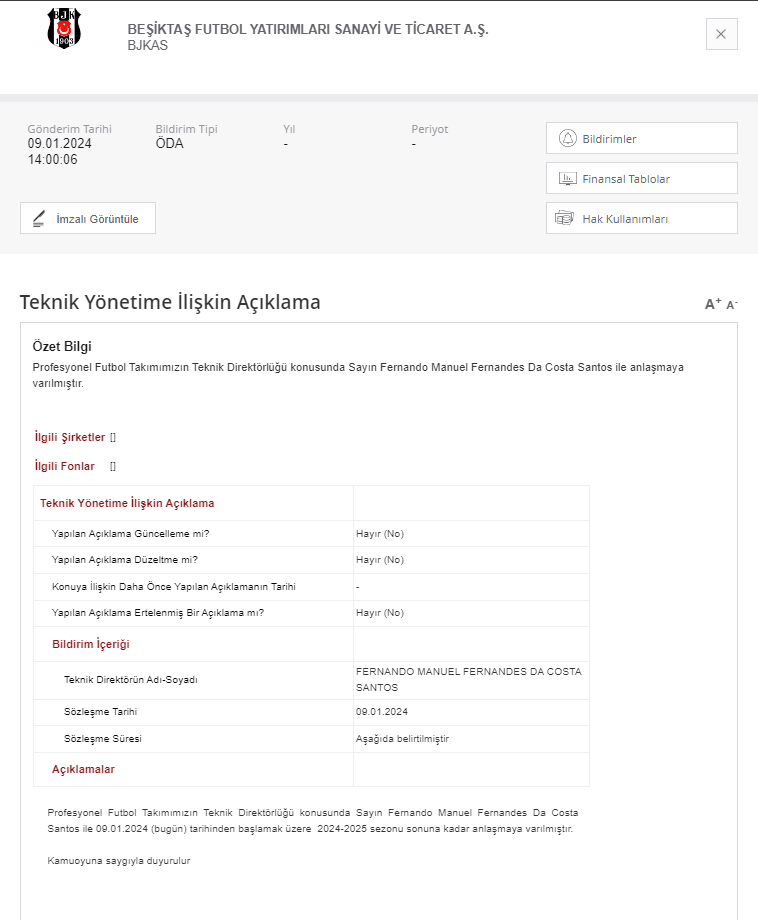Click the Özet Bilgi heading
This screenshot has height=920, width=758.
point(62,346)
